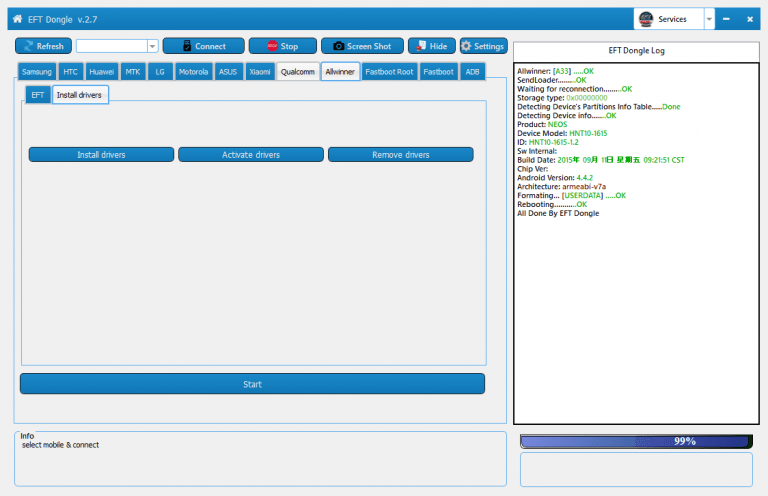Open Settings with the gear button

(483, 46)
